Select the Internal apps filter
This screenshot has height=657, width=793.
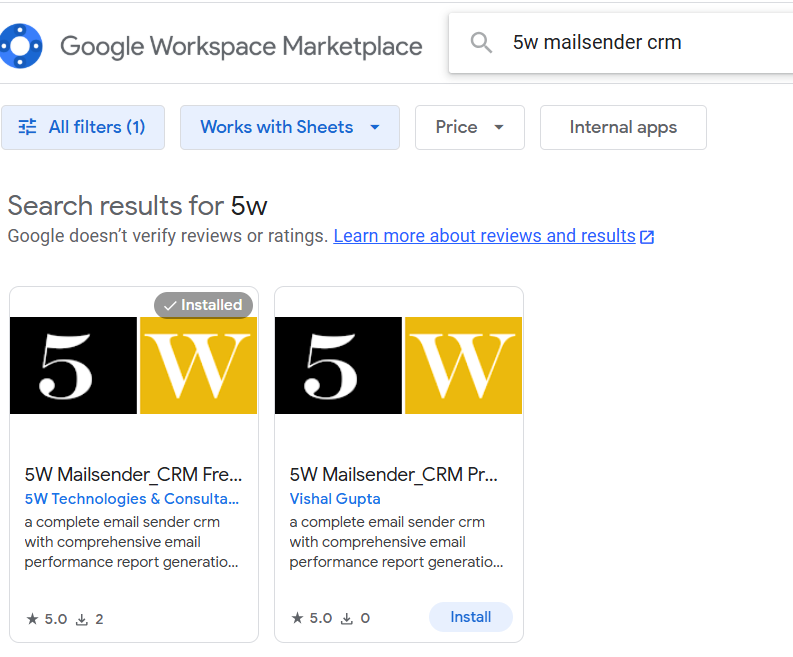(623, 127)
